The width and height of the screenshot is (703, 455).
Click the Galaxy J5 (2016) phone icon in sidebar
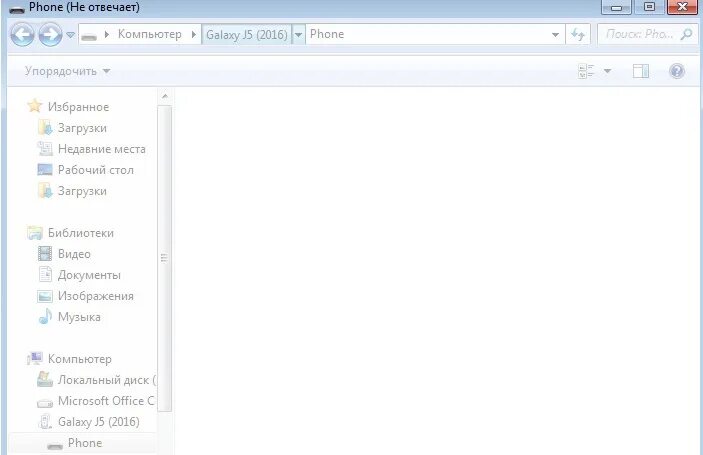coord(45,422)
